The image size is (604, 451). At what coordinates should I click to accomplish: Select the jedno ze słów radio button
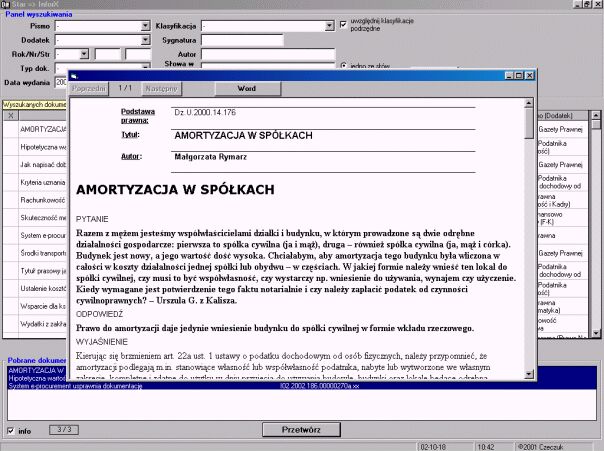coord(344,66)
